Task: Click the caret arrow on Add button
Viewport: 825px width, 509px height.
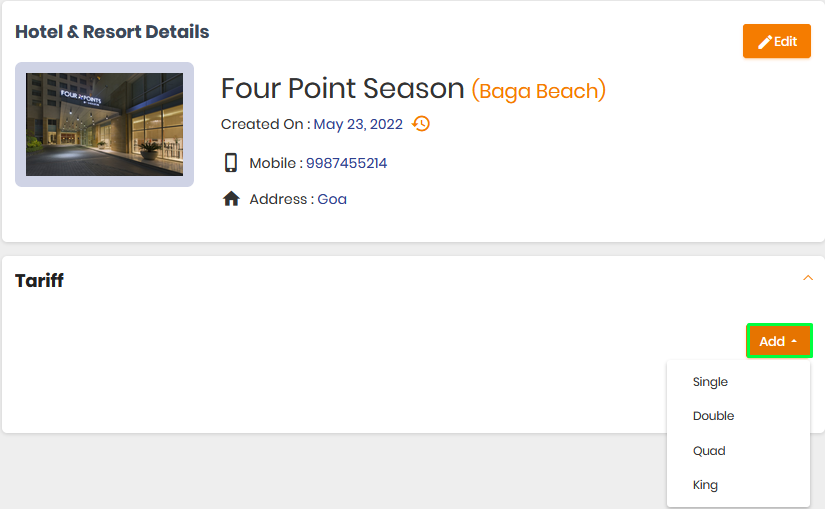Action: point(794,342)
